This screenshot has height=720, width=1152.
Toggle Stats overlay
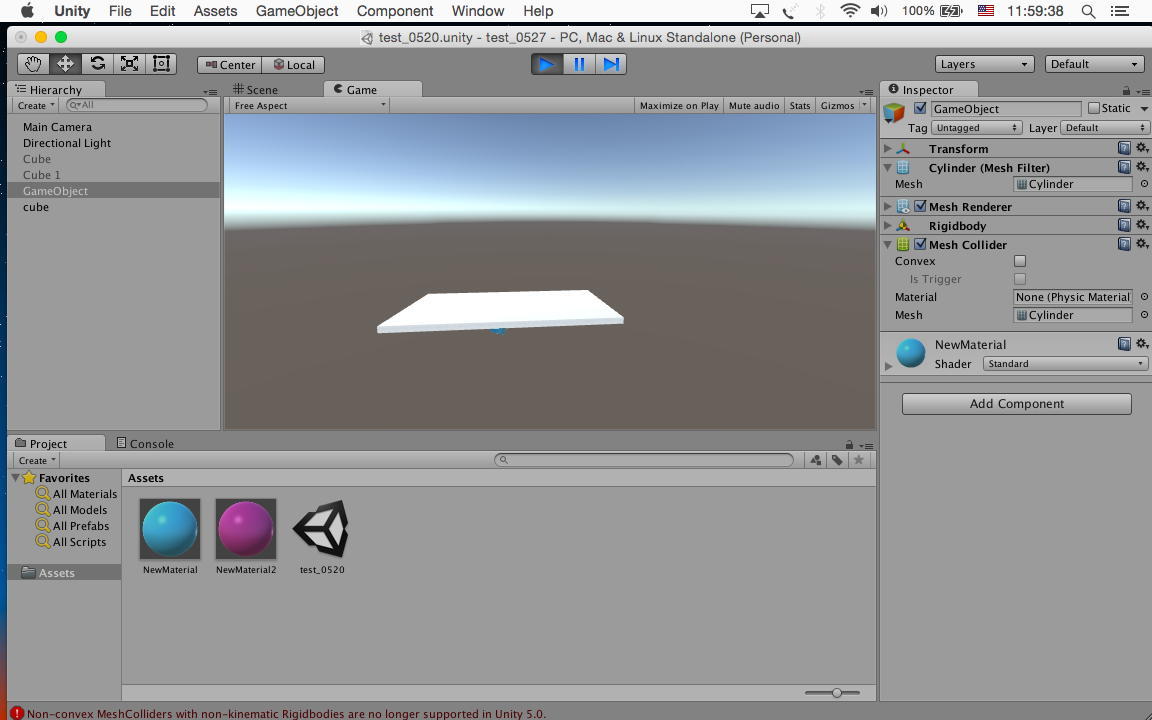[x=799, y=106]
